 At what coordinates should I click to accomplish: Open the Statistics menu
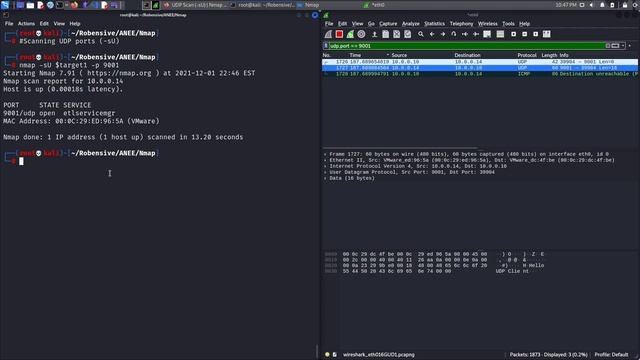[434, 24]
